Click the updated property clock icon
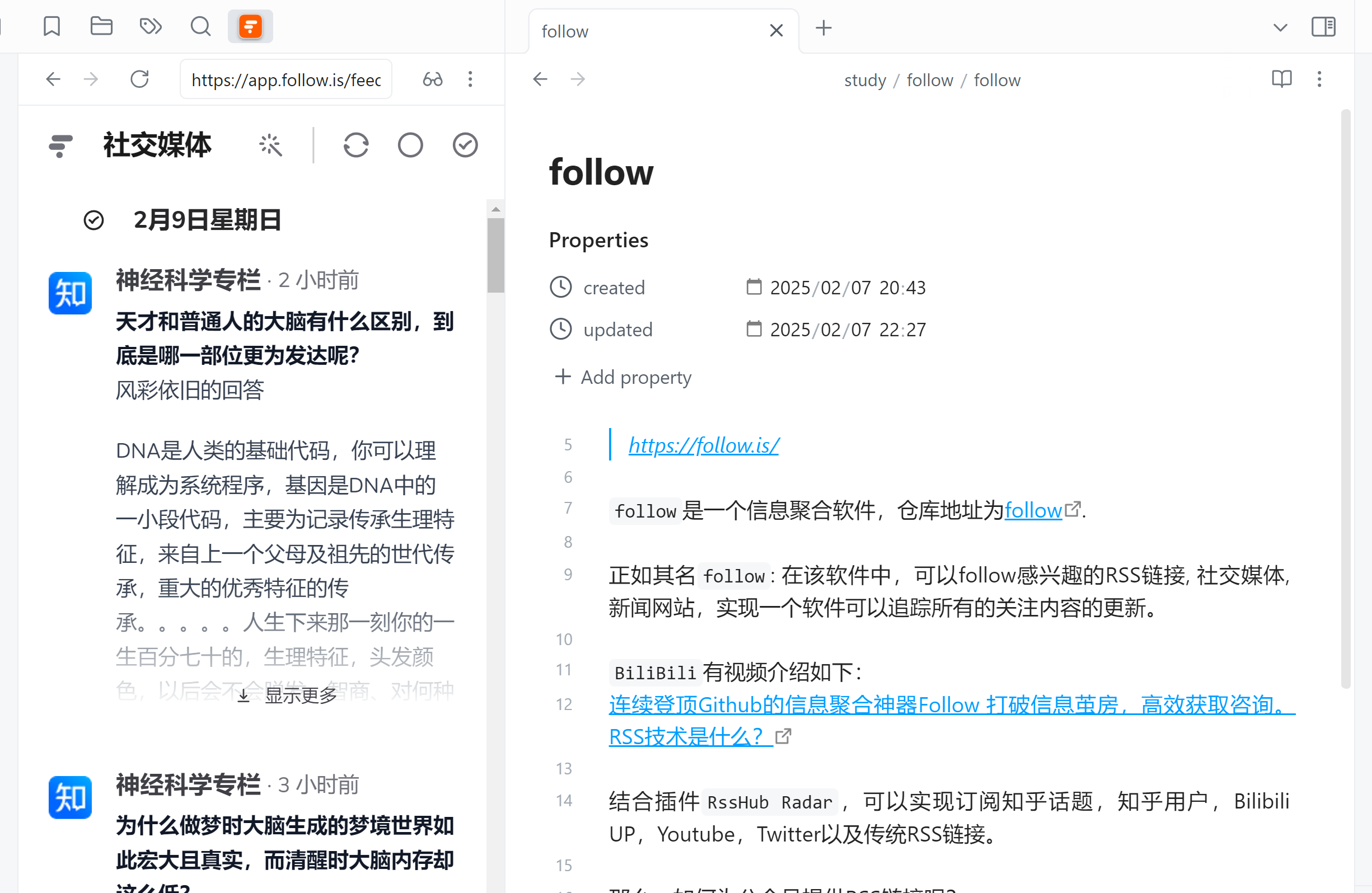 [x=560, y=329]
